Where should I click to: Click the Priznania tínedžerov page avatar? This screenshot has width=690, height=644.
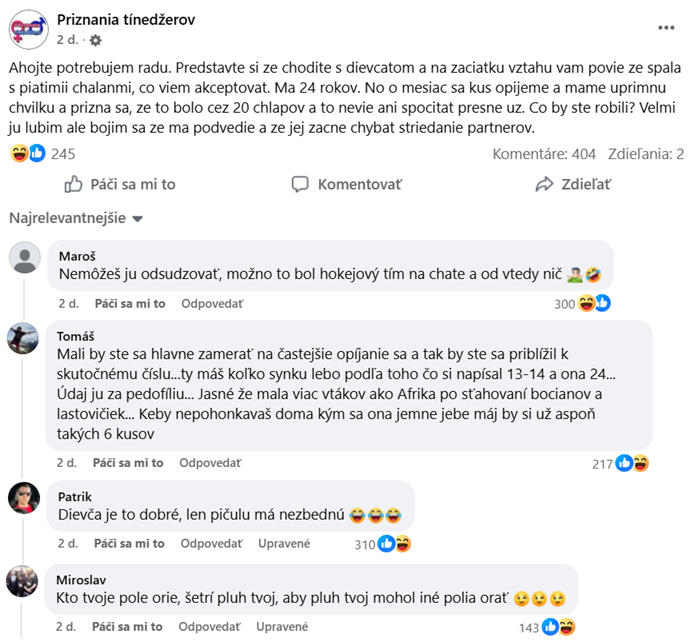[x=27, y=29]
